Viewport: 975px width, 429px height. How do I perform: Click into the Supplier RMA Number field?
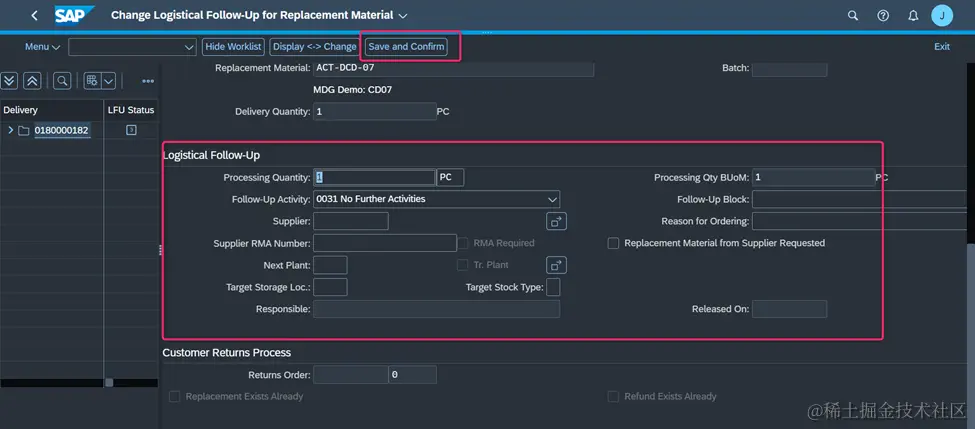(384, 243)
